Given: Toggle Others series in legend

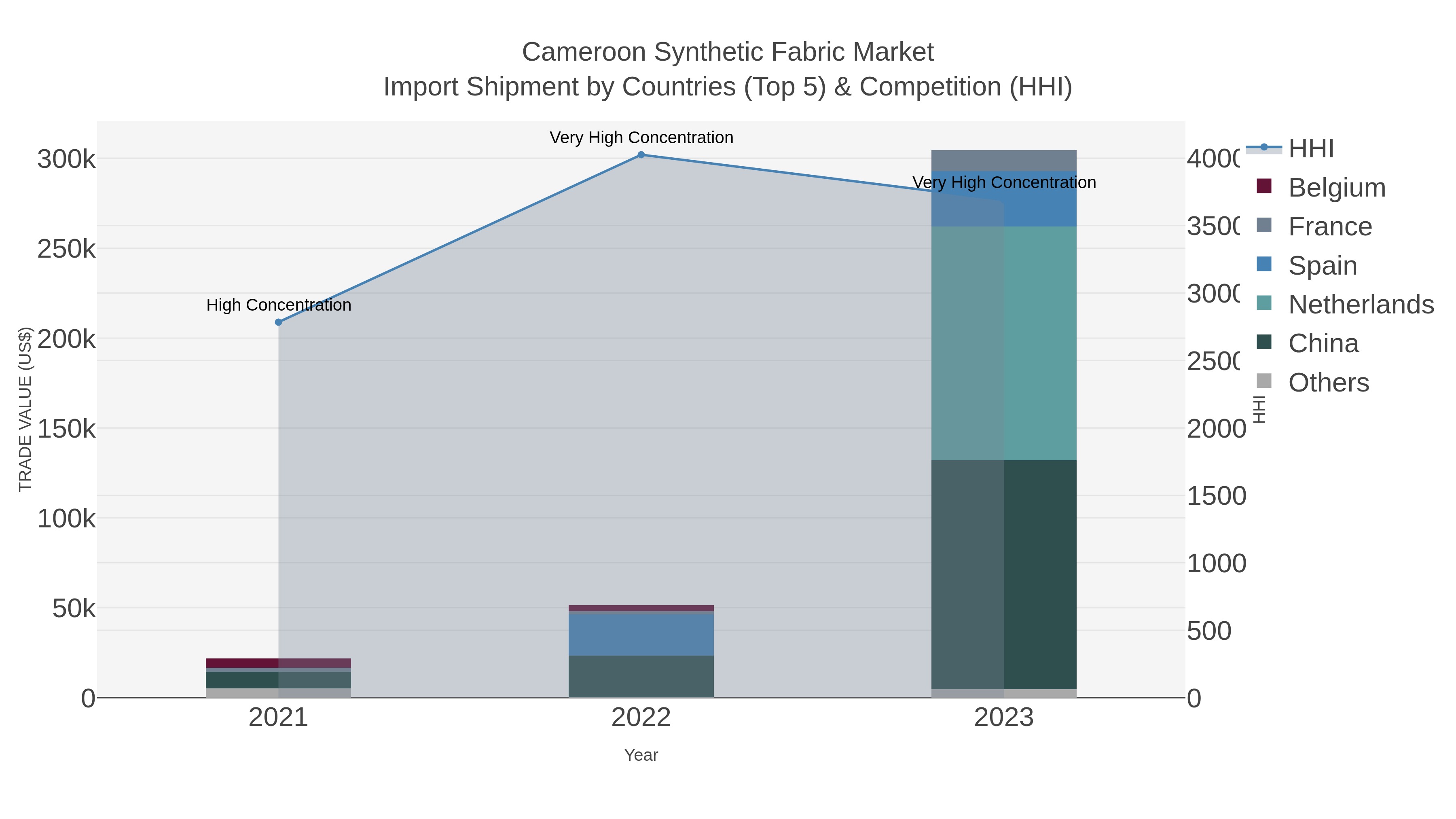Looking at the screenshot, I should coord(1312,382).
